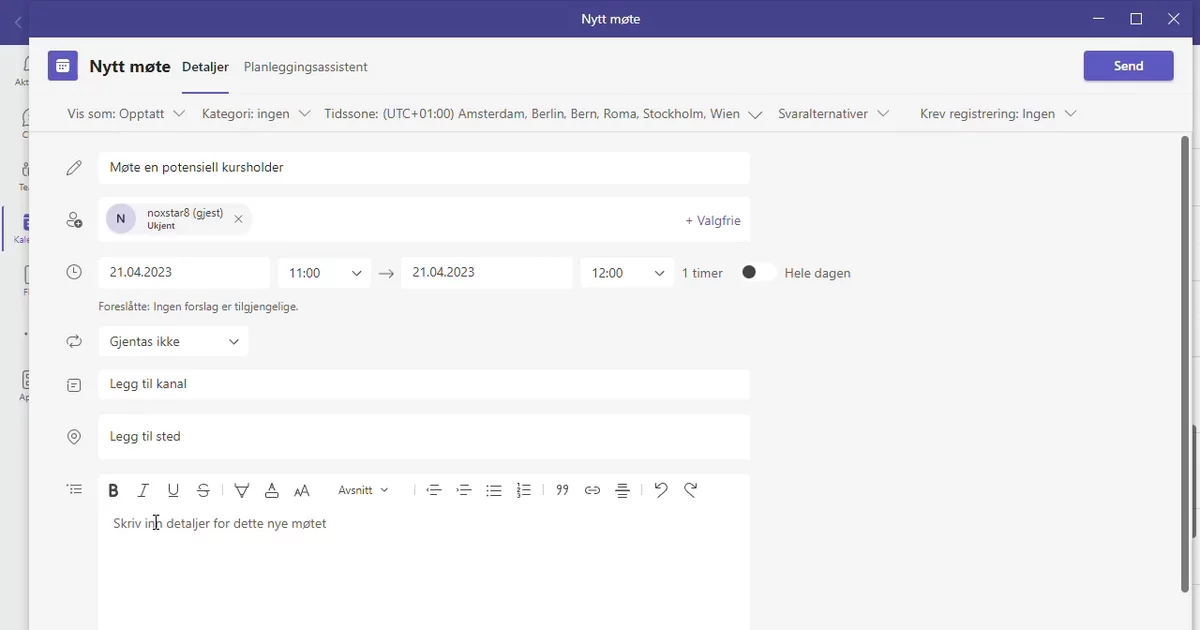
Task: Insert a hyperlink
Action: [592, 490]
